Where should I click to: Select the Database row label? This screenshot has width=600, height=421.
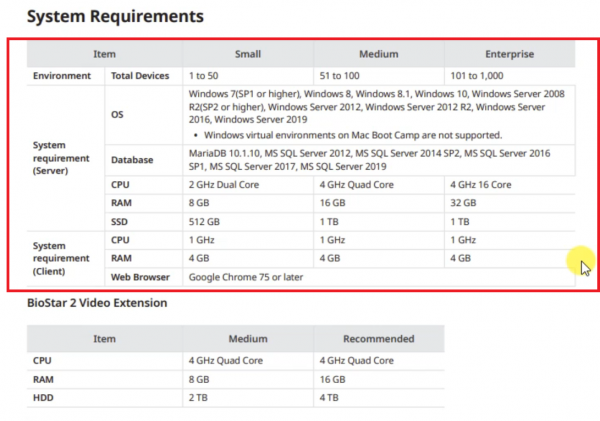tap(134, 160)
